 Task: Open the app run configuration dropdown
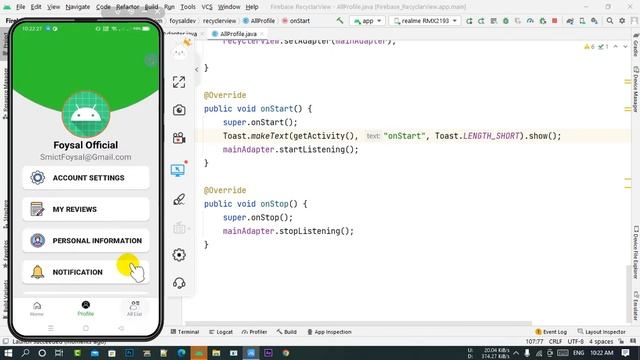point(368,21)
